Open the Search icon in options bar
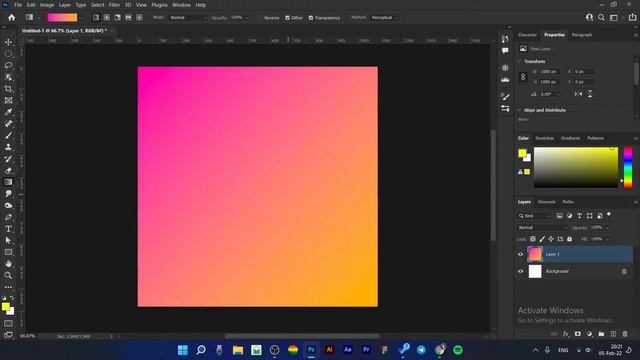The width and height of the screenshot is (640, 360). pyautogui.click(x=601, y=18)
